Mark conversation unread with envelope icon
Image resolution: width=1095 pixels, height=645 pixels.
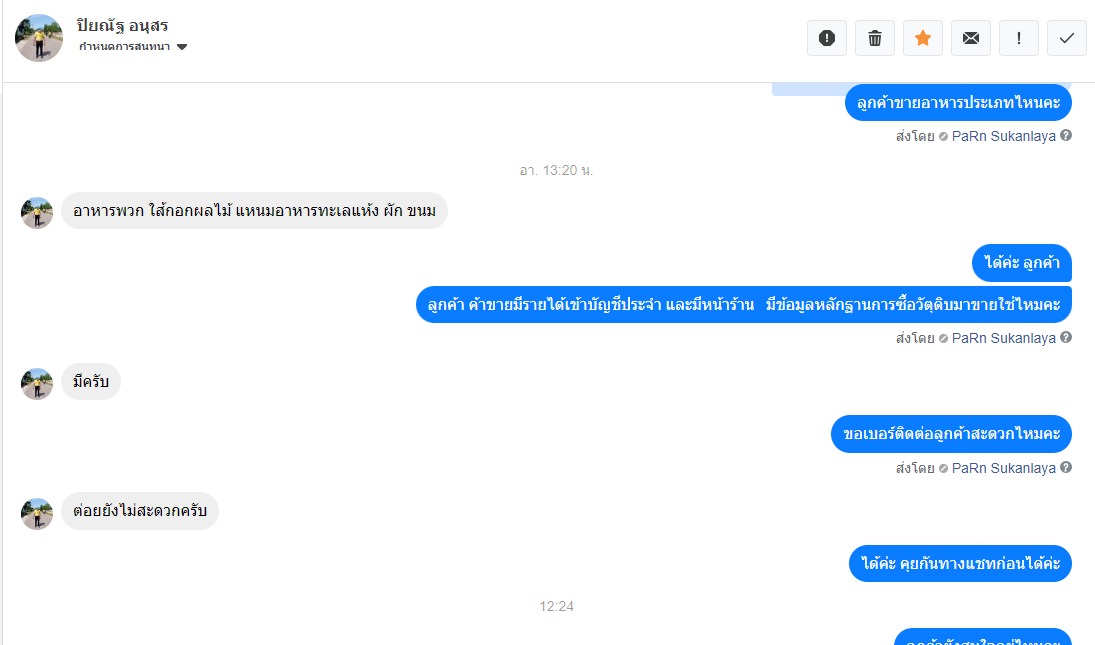pyautogui.click(x=971, y=38)
